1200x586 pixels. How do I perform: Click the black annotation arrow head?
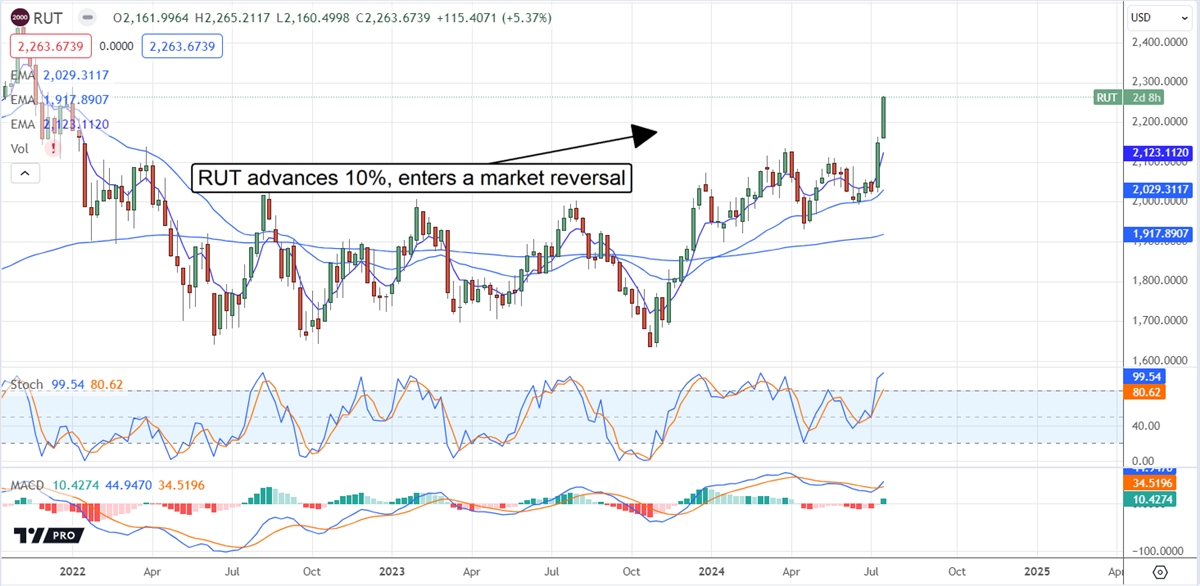pyautogui.click(x=645, y=133)
